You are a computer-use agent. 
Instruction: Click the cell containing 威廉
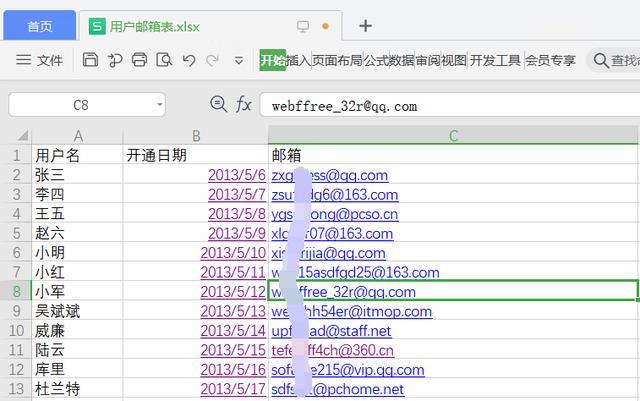tap(78, 330)
